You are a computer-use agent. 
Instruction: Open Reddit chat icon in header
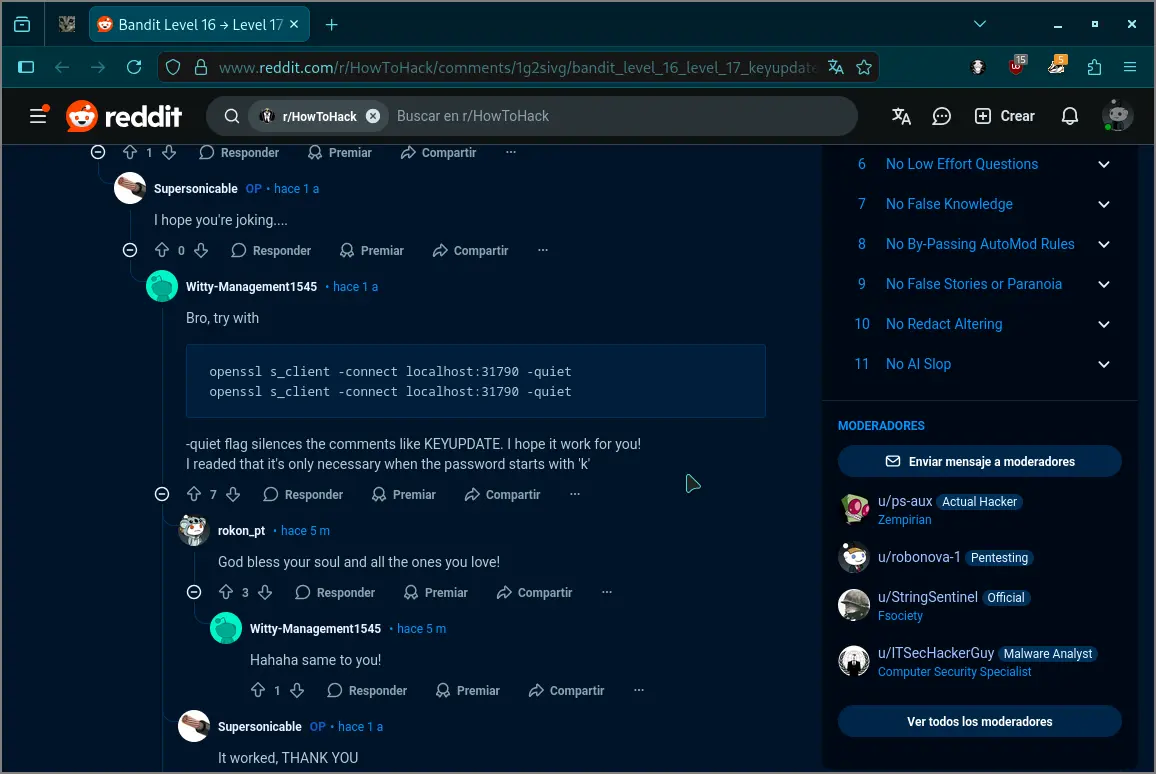pyautogui.click(x=941, y=116)
